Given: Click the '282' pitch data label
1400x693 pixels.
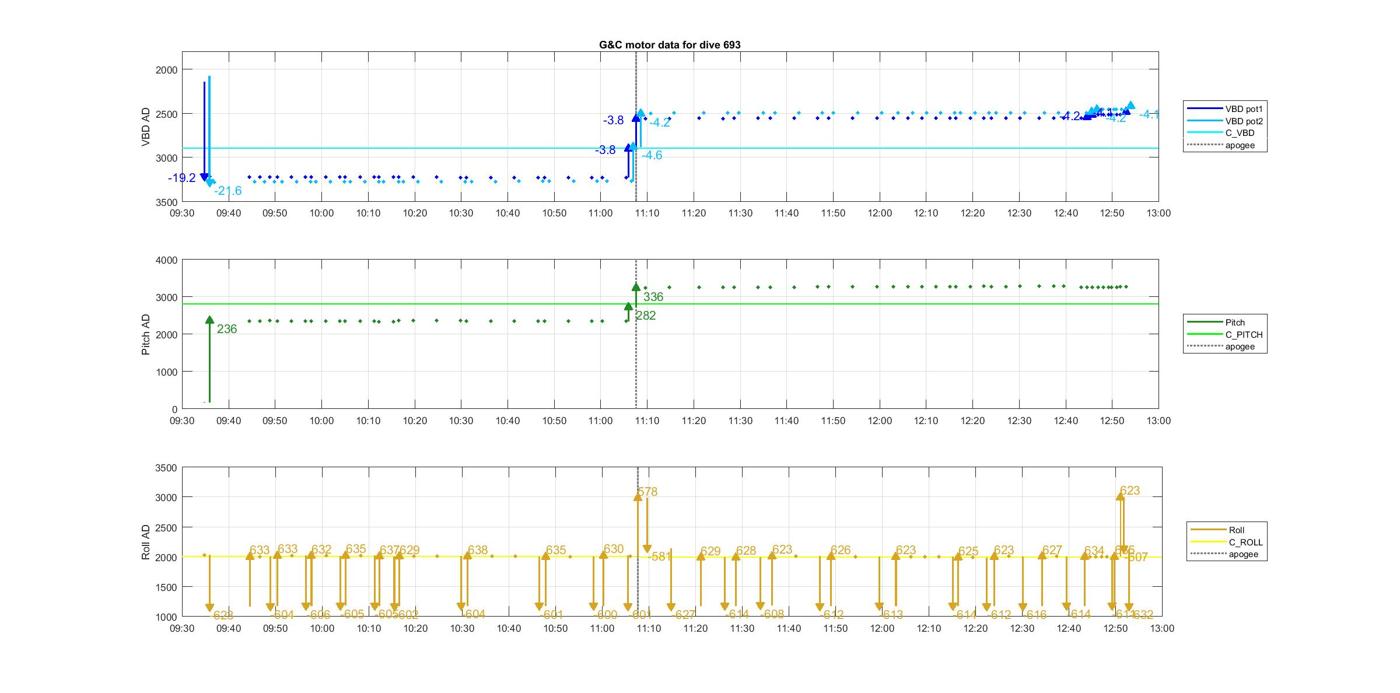Looking at the screenshot, I should tap(646, 315).
